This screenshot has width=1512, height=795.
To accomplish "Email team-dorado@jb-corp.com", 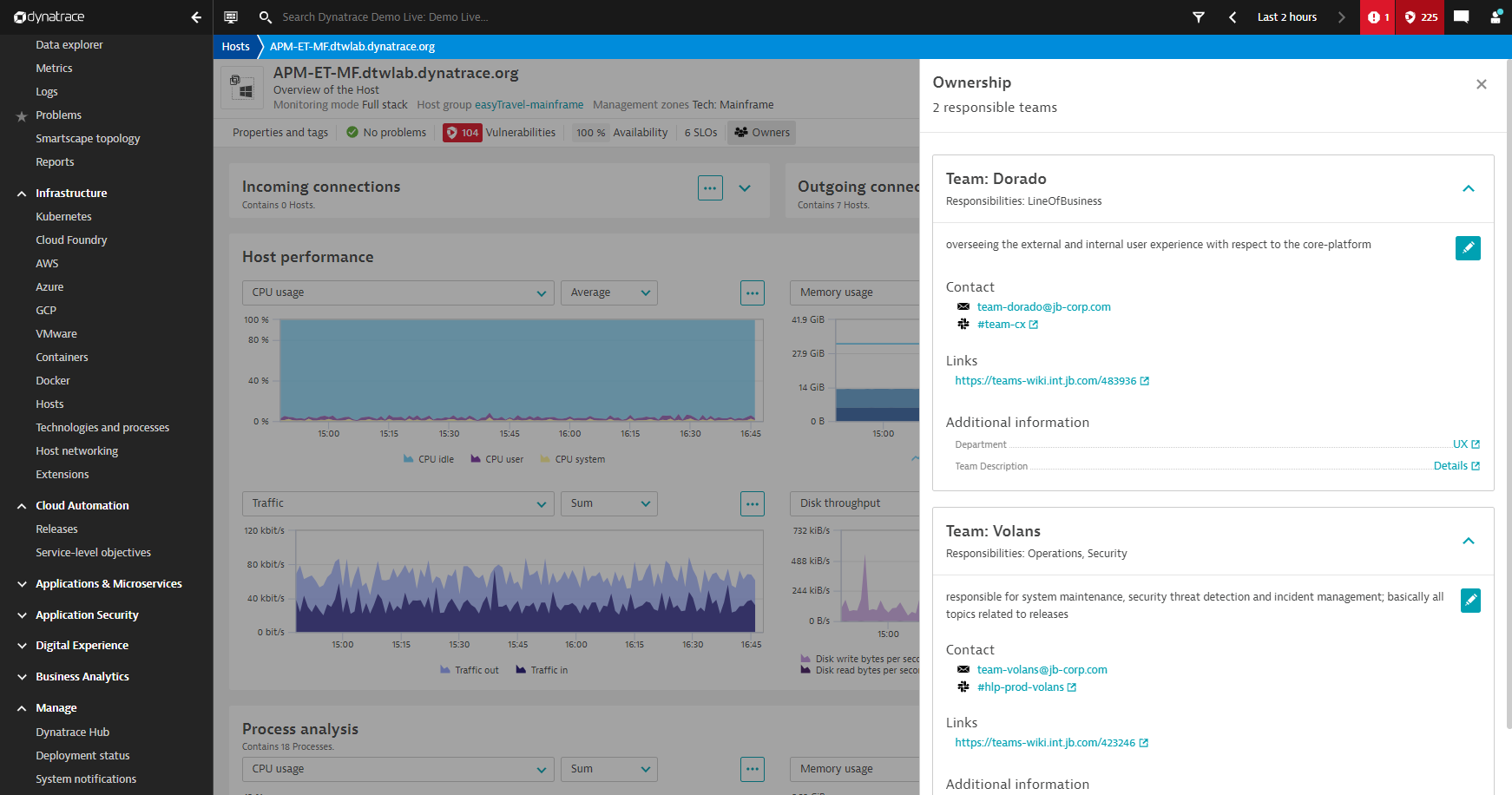I will (x=1043, y=306).
